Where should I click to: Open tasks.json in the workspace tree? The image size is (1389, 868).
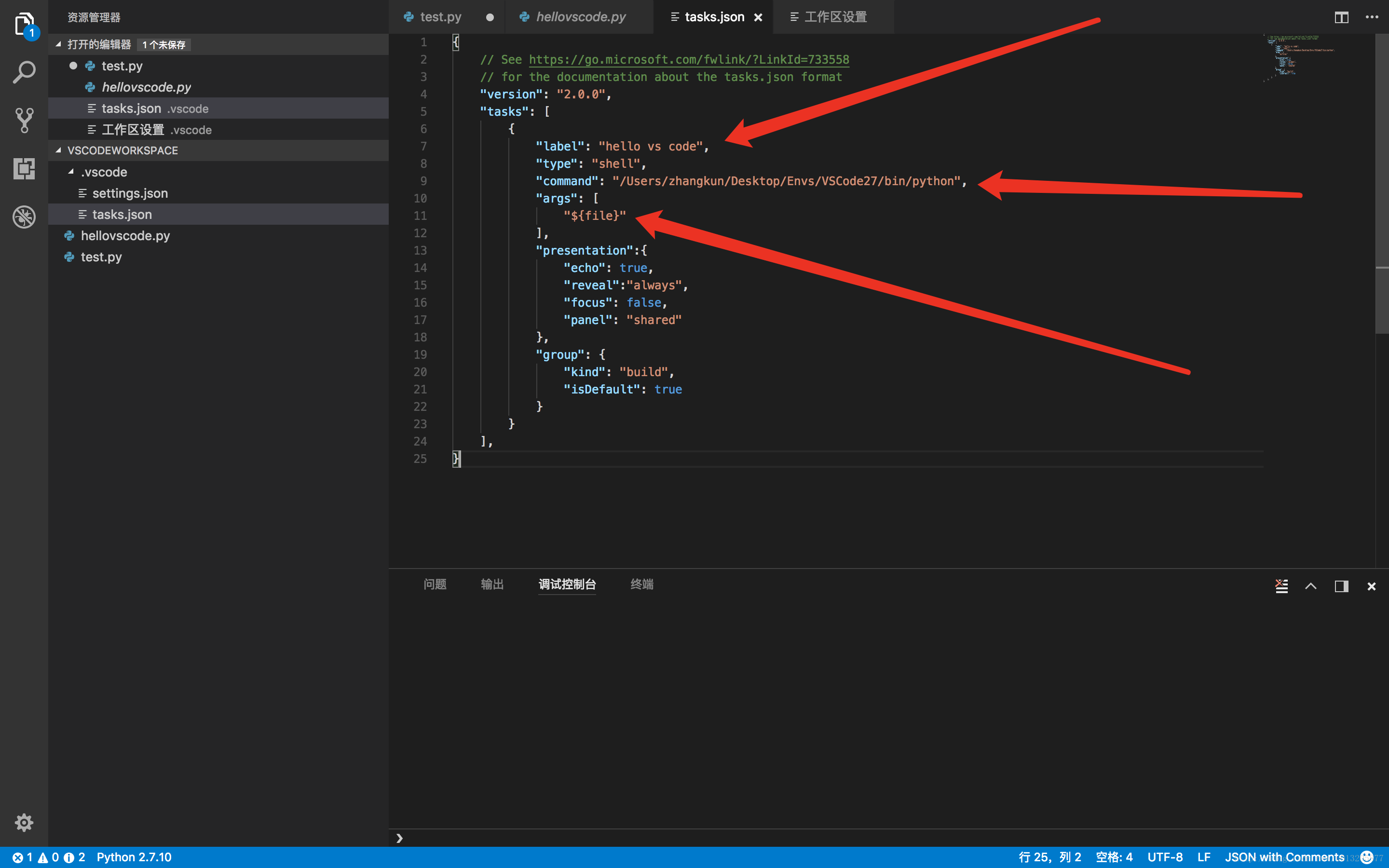218,215
